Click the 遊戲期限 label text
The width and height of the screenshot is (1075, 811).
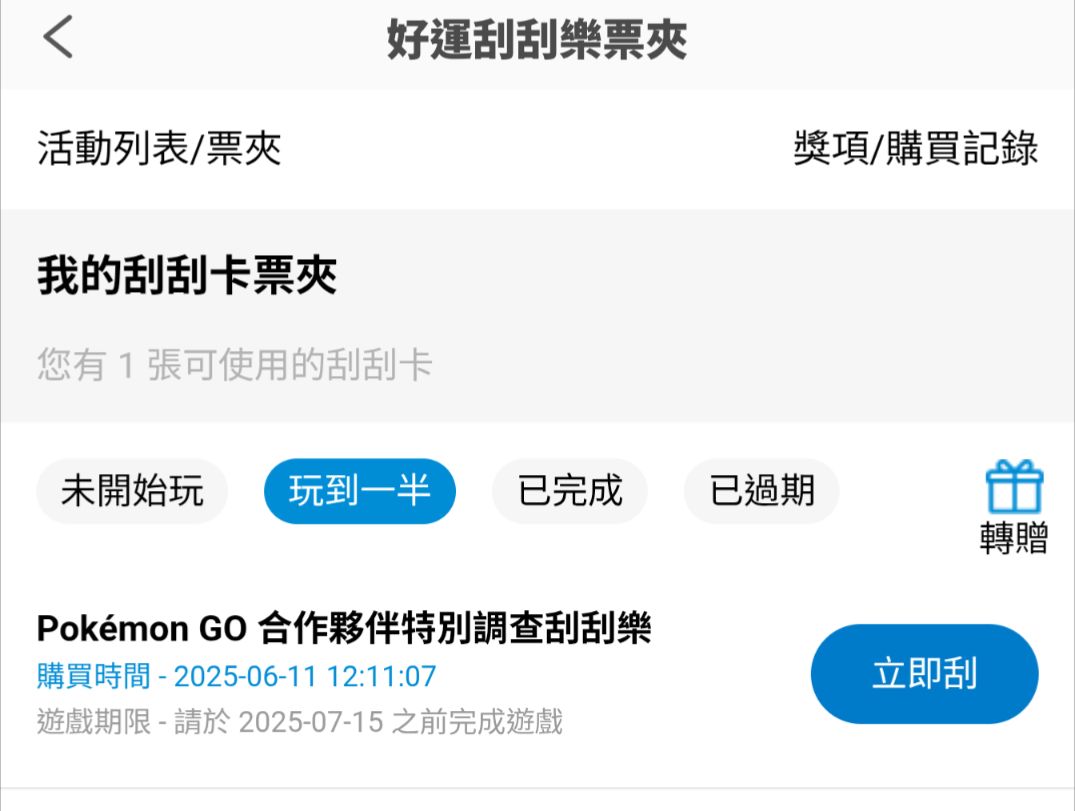coord(93,721)
